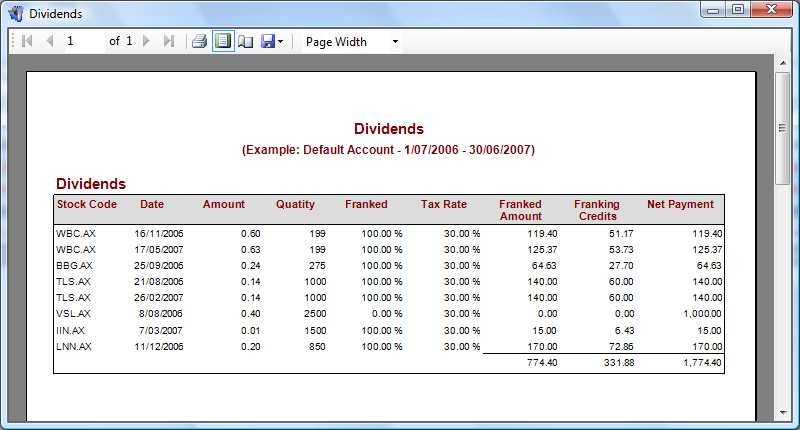Click the Net Payment column header
The height and width of the screenshot is (430, 800).
pos(681,204)
